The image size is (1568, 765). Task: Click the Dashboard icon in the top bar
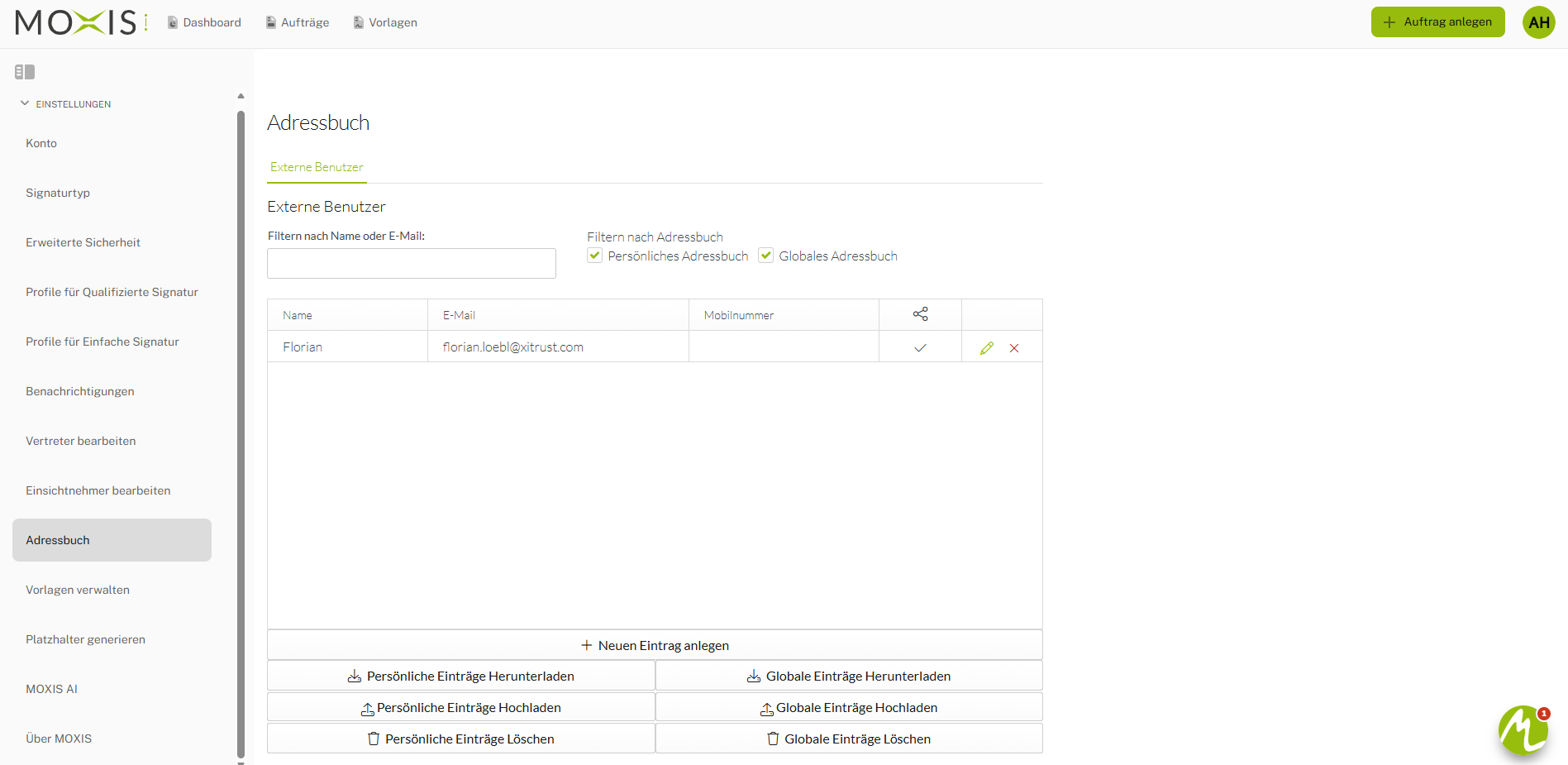(x=173, y=22)
